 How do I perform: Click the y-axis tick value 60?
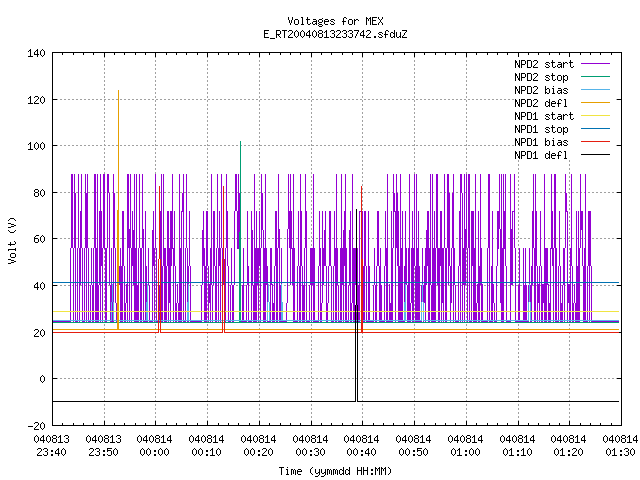[x=39, y=239]
